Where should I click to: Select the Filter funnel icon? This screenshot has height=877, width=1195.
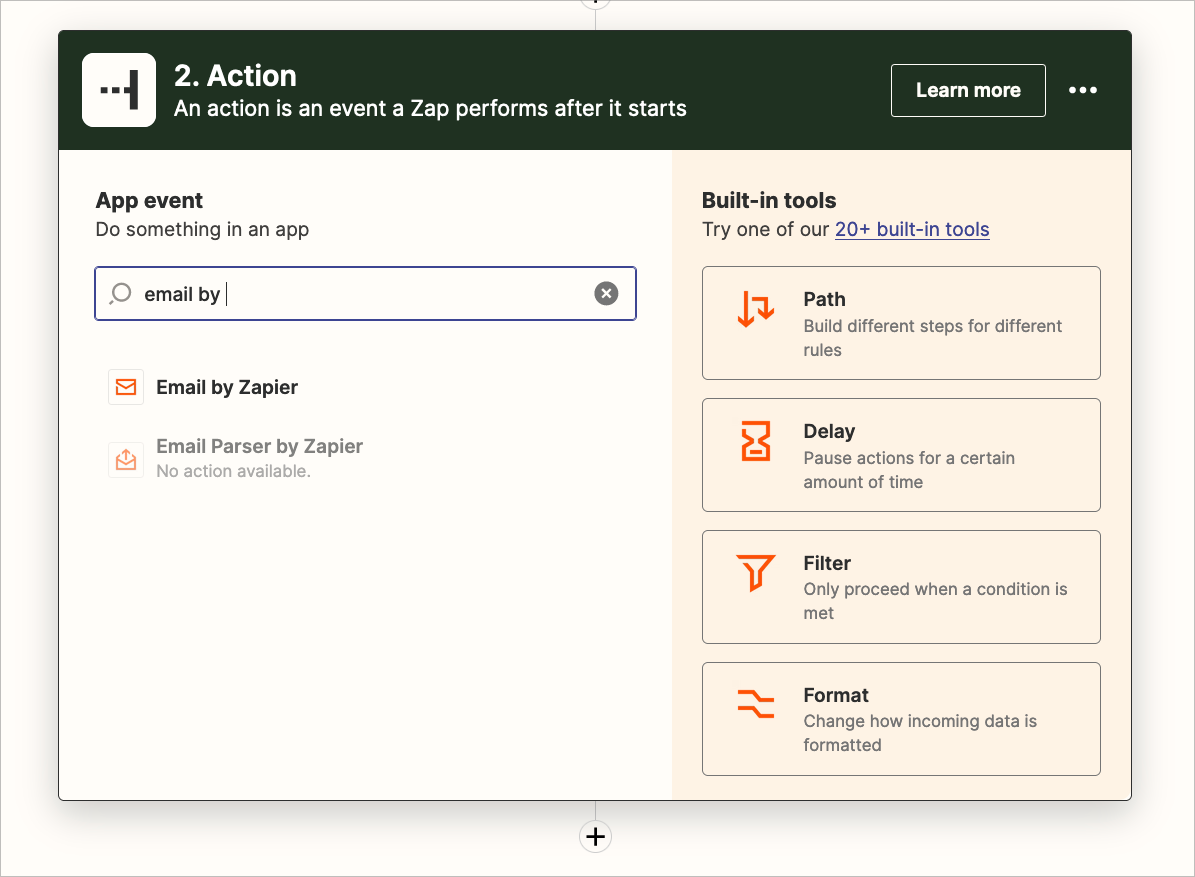[757, 573]
